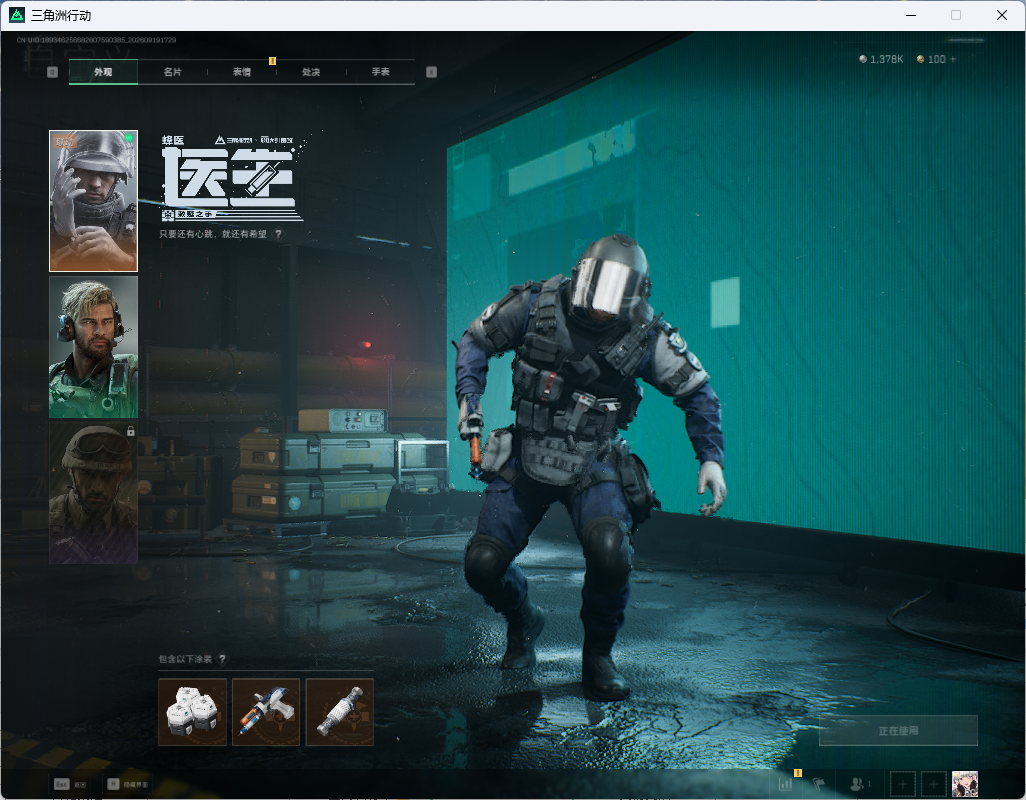Image resolution: width=1026 pixels, height=800 pixels.
Task: Click the lock icon on the third skin
Action: pos(131,431)
